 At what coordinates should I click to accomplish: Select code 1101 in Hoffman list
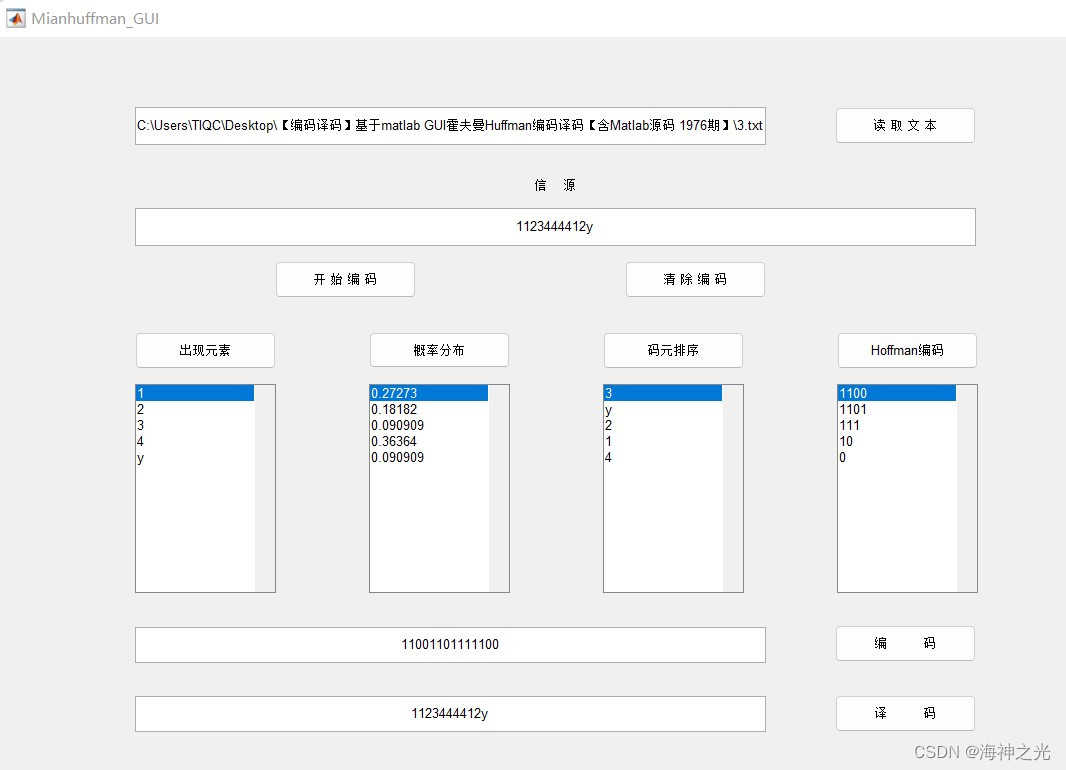pos(897,409)
